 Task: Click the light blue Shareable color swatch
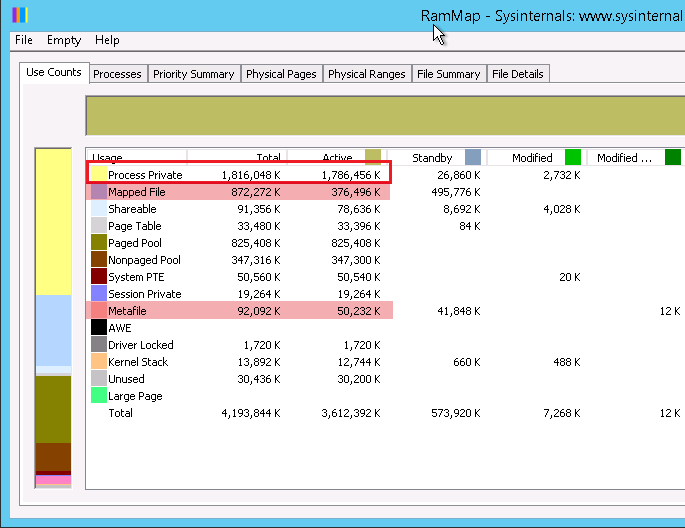[99, 208]
